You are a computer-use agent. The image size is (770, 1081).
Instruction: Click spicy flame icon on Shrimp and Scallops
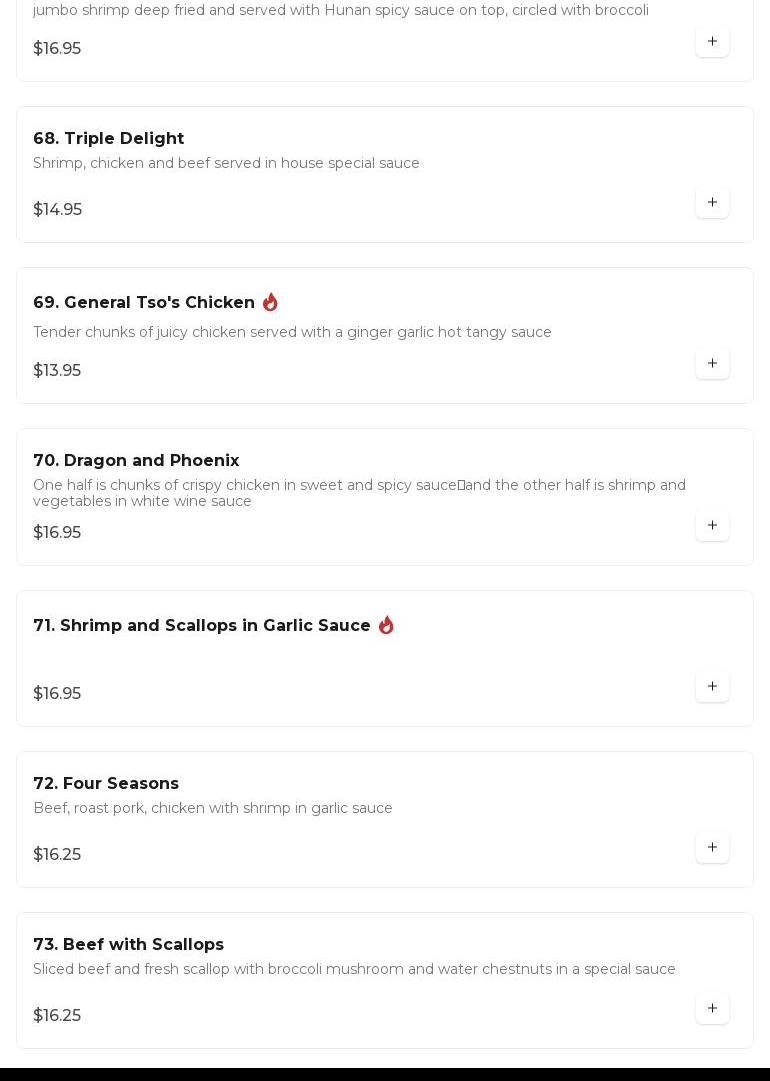386,625
